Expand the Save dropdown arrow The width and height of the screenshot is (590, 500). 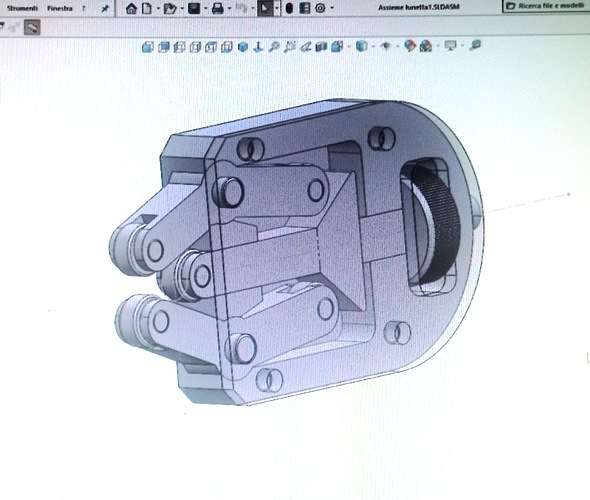(x=205, y=8)
